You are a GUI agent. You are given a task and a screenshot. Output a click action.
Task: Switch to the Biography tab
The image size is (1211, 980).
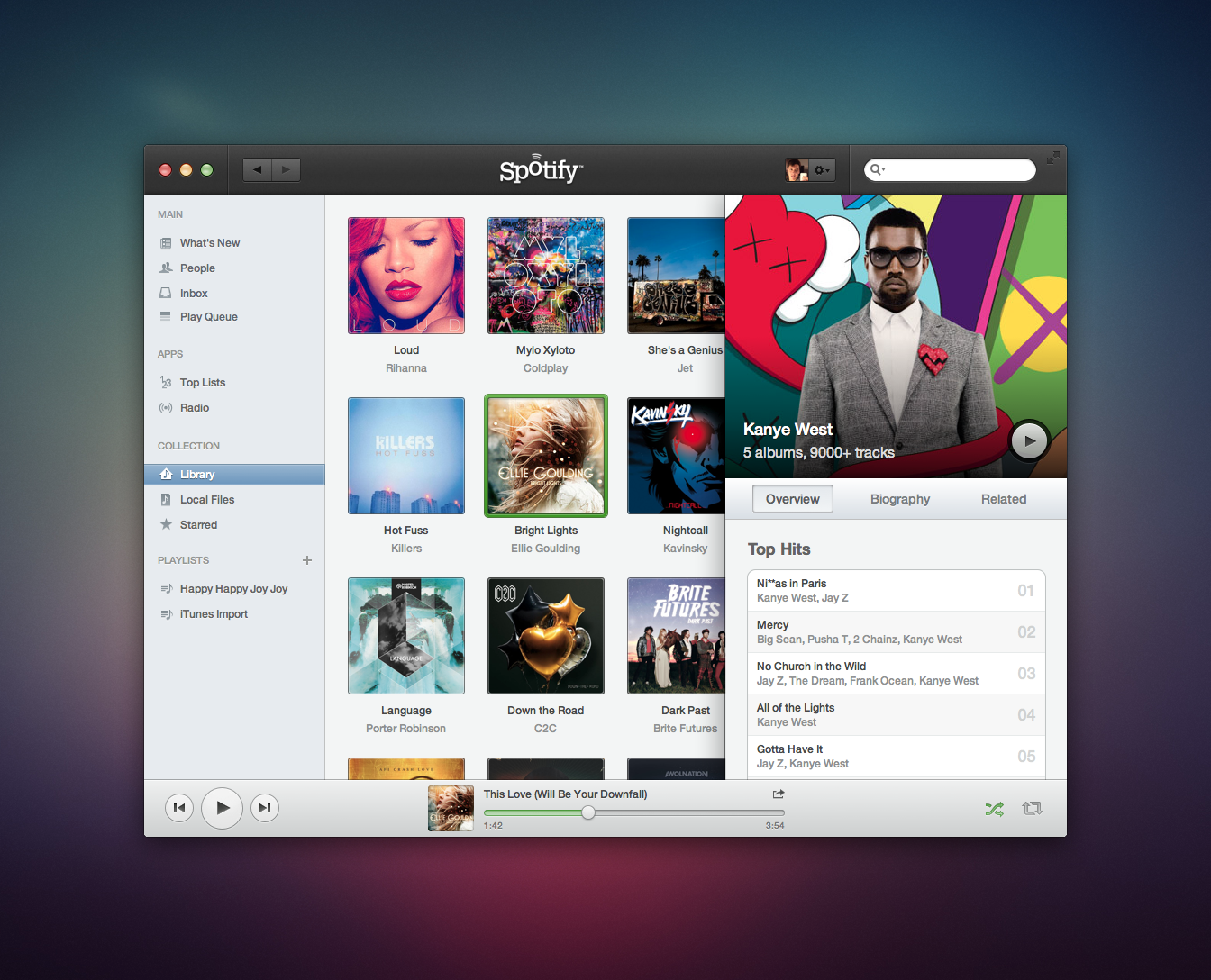[x=900, y=499]
